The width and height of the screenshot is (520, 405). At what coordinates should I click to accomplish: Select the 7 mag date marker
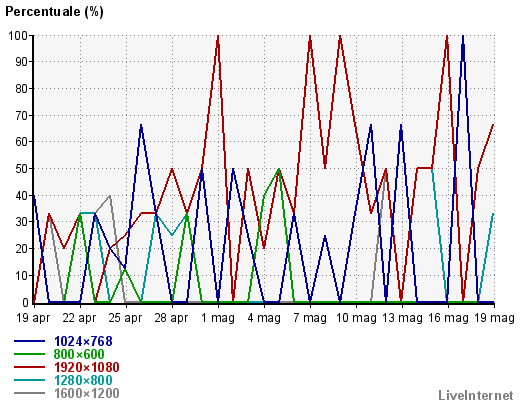click(x=310, y=318)
